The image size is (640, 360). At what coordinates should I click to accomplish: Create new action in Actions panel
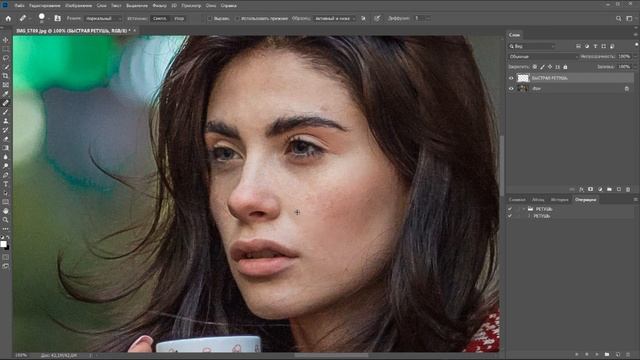pos(618,354)
